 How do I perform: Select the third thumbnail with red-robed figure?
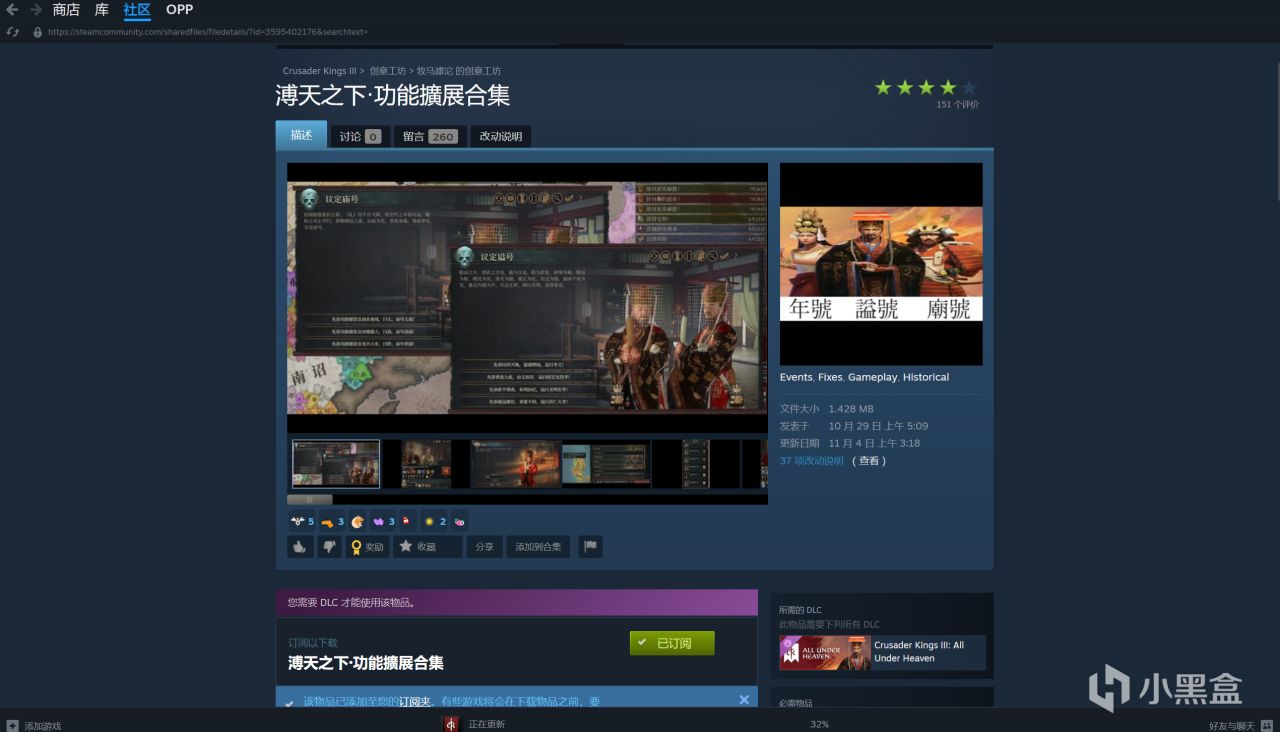coord(516,464)
